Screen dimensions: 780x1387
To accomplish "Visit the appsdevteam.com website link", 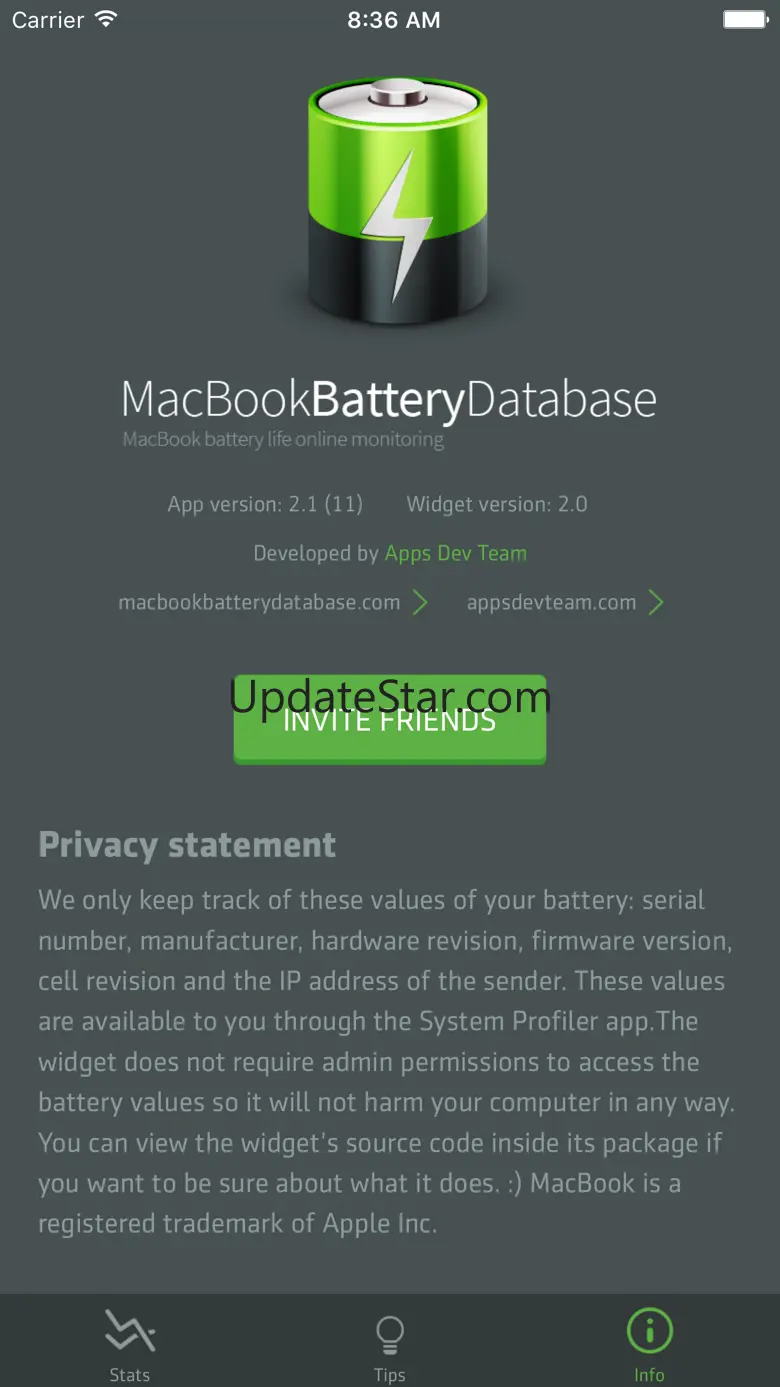I will (551, 603).
